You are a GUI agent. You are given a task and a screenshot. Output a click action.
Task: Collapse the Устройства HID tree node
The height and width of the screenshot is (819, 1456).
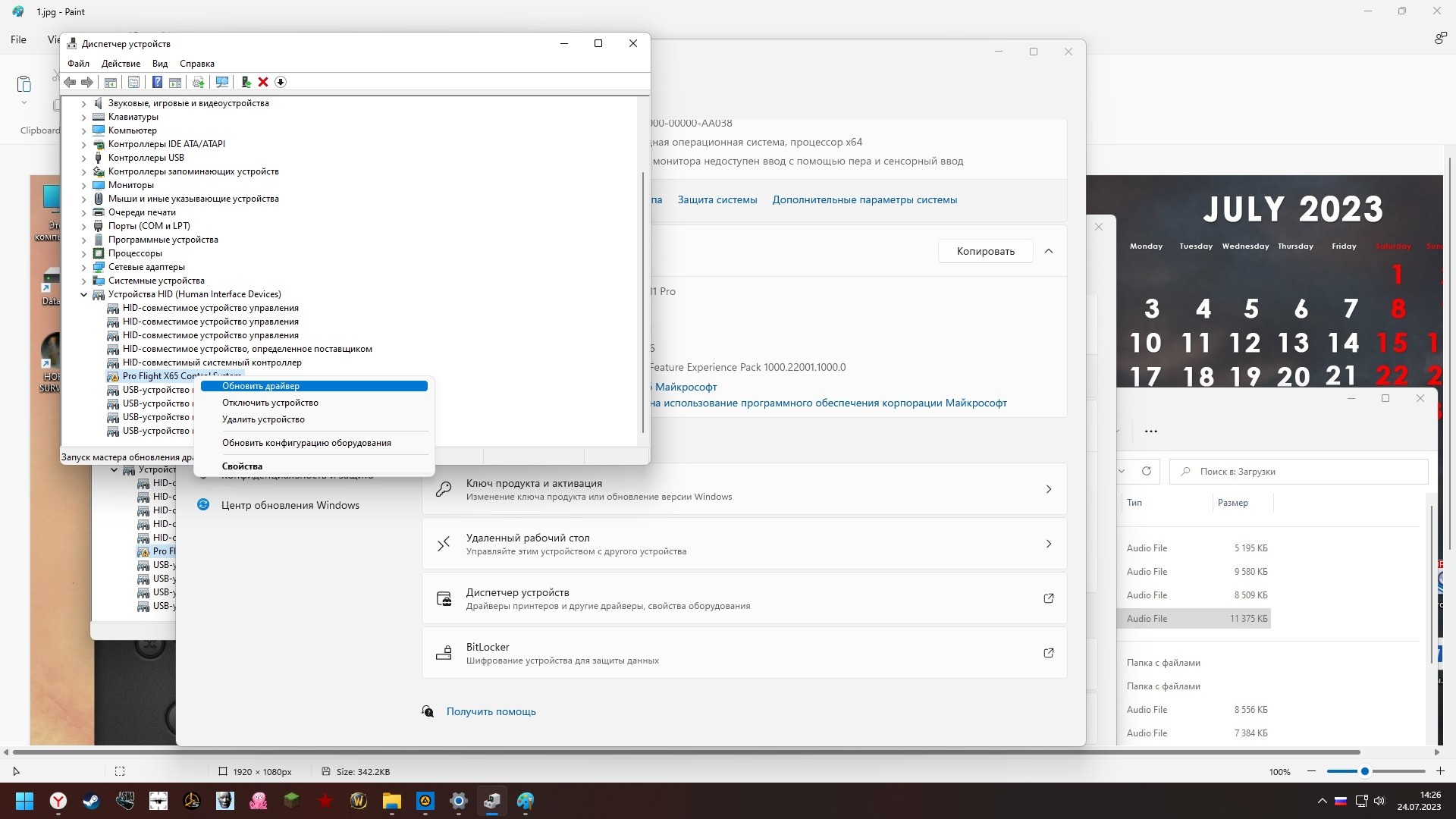84,294
